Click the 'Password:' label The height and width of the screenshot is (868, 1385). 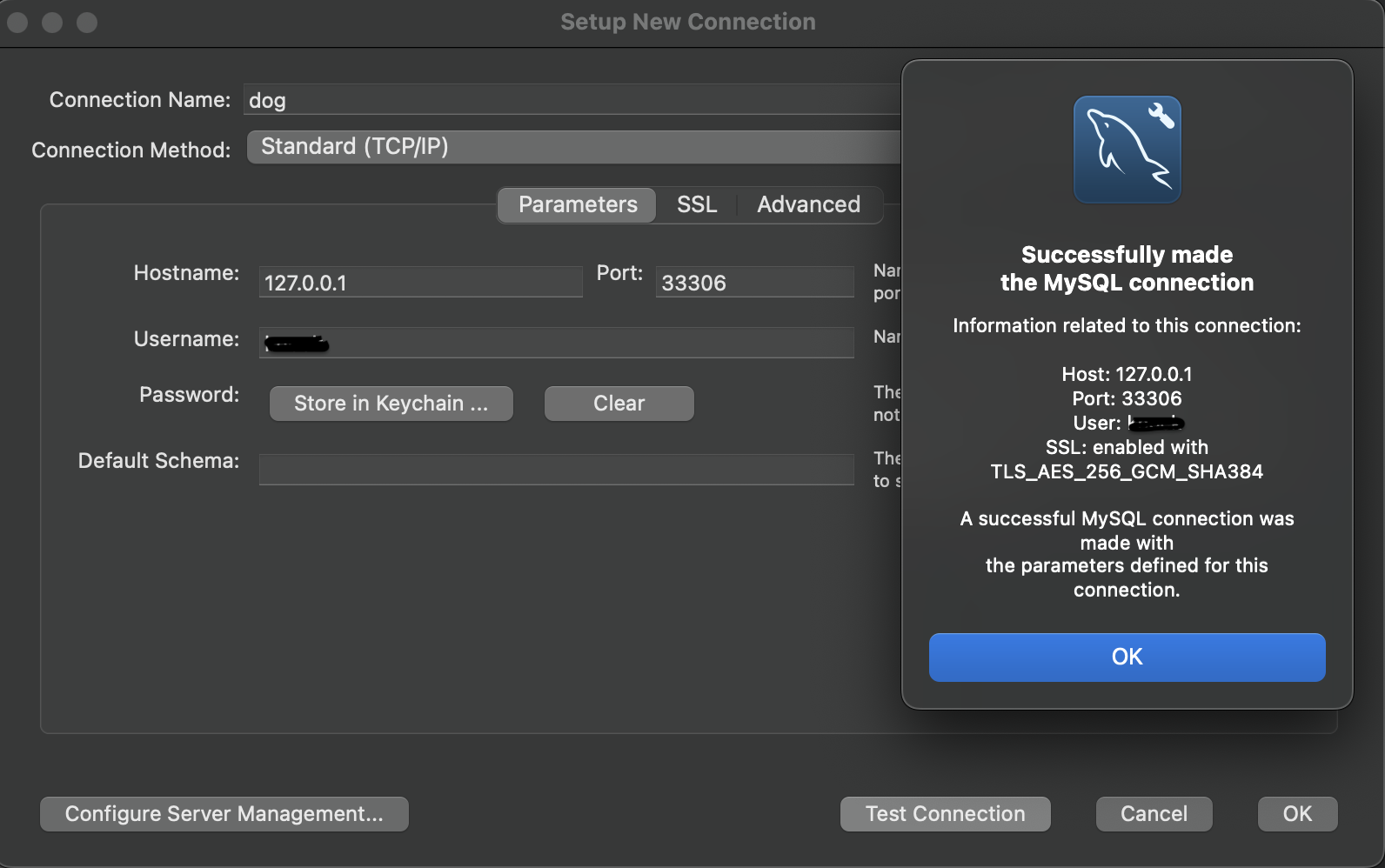(x=189, y=395)
